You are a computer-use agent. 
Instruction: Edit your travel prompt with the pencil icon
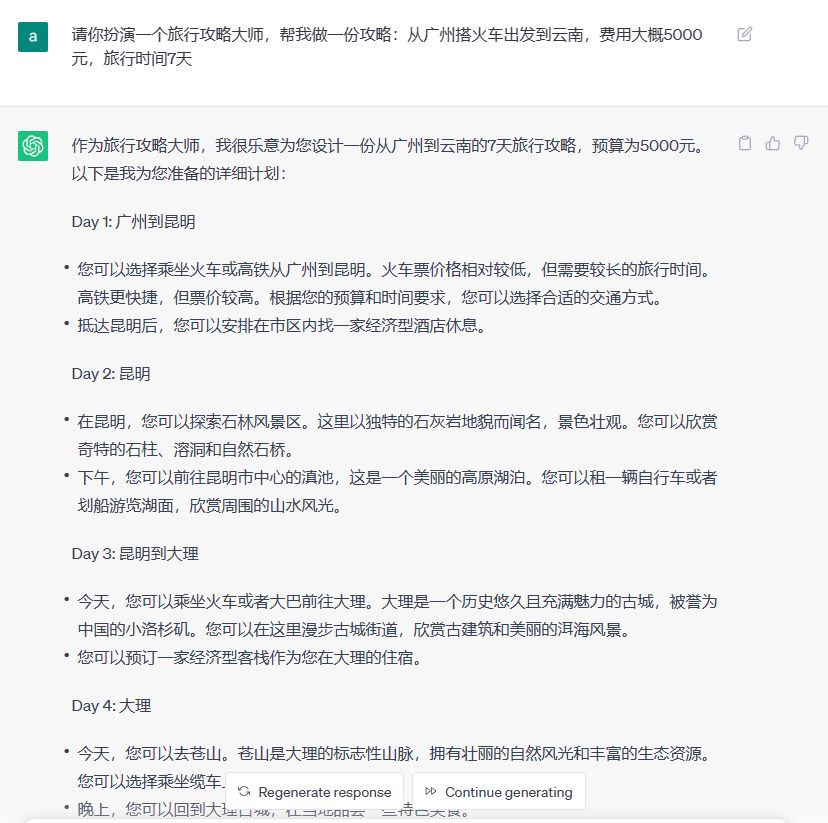(x=743, y=33)
